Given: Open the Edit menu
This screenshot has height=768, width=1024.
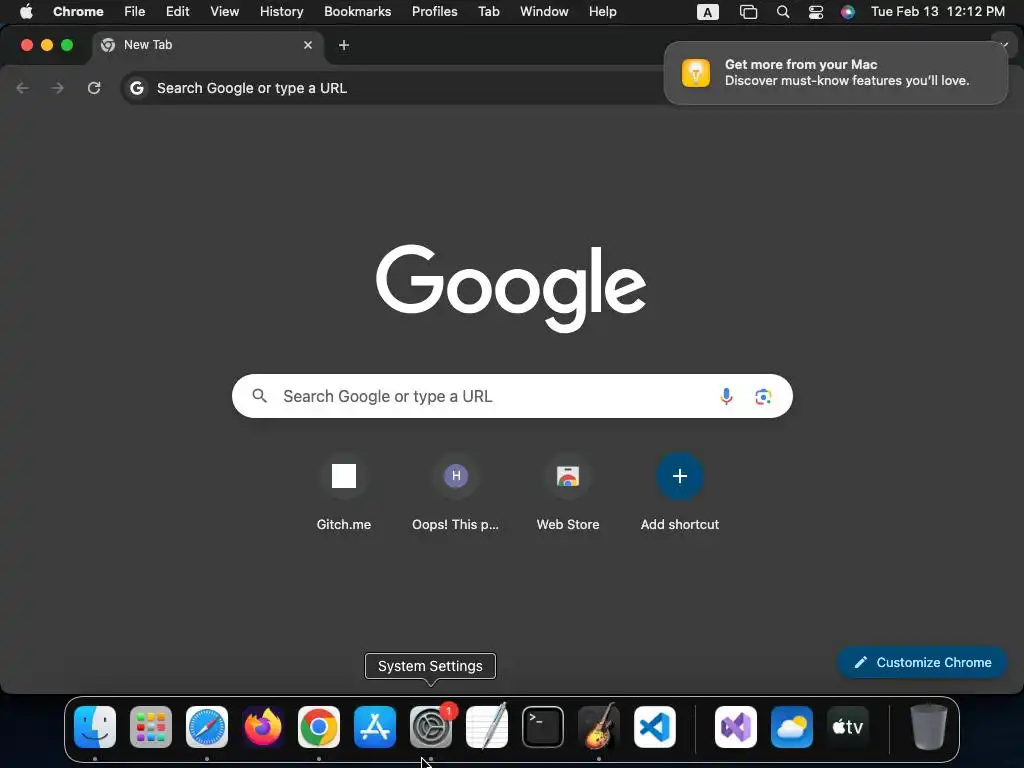Looking at the screenshot, I should [177, 12].
